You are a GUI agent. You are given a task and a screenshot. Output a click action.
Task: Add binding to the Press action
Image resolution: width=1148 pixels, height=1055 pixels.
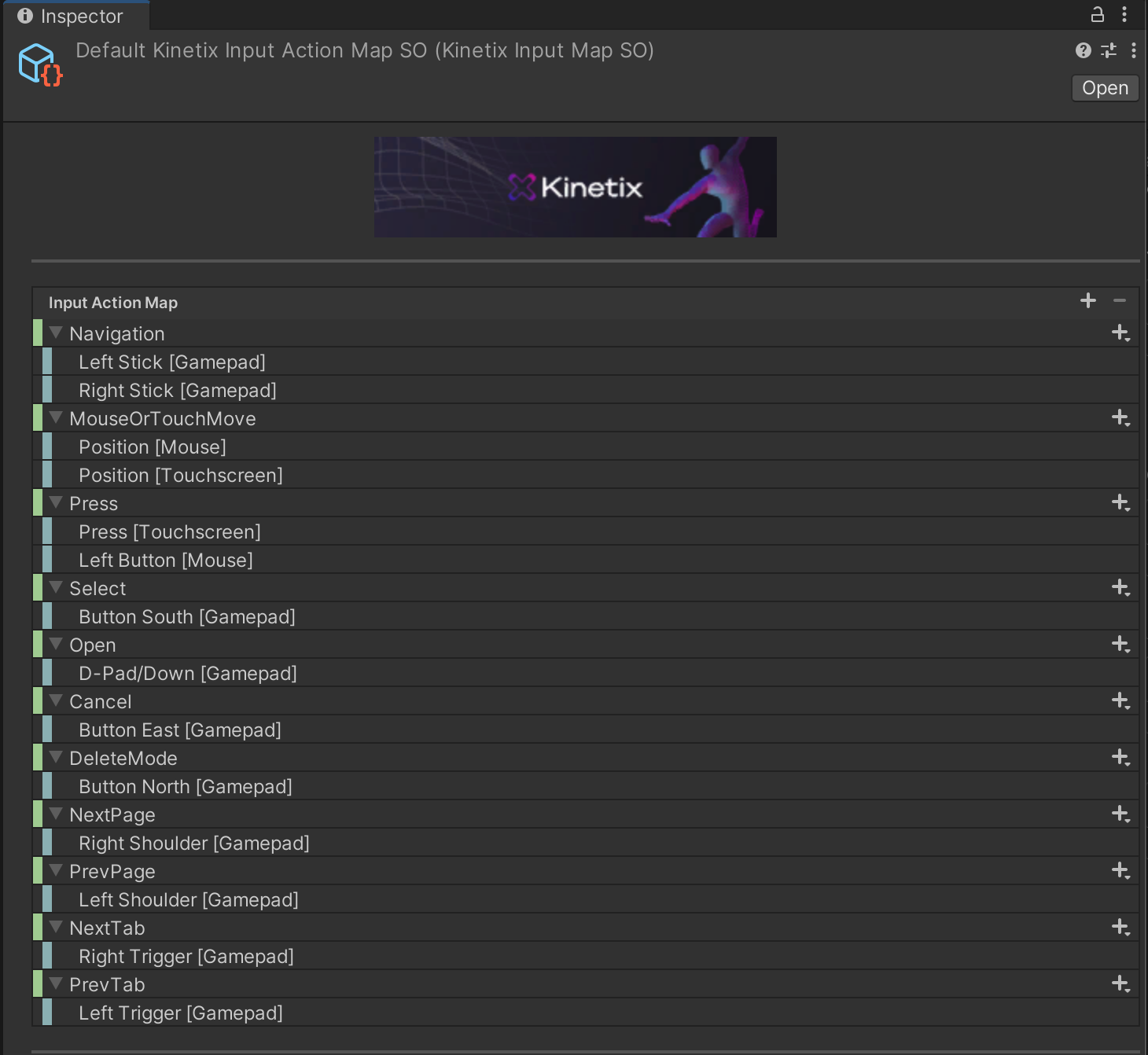point(1120,503)
